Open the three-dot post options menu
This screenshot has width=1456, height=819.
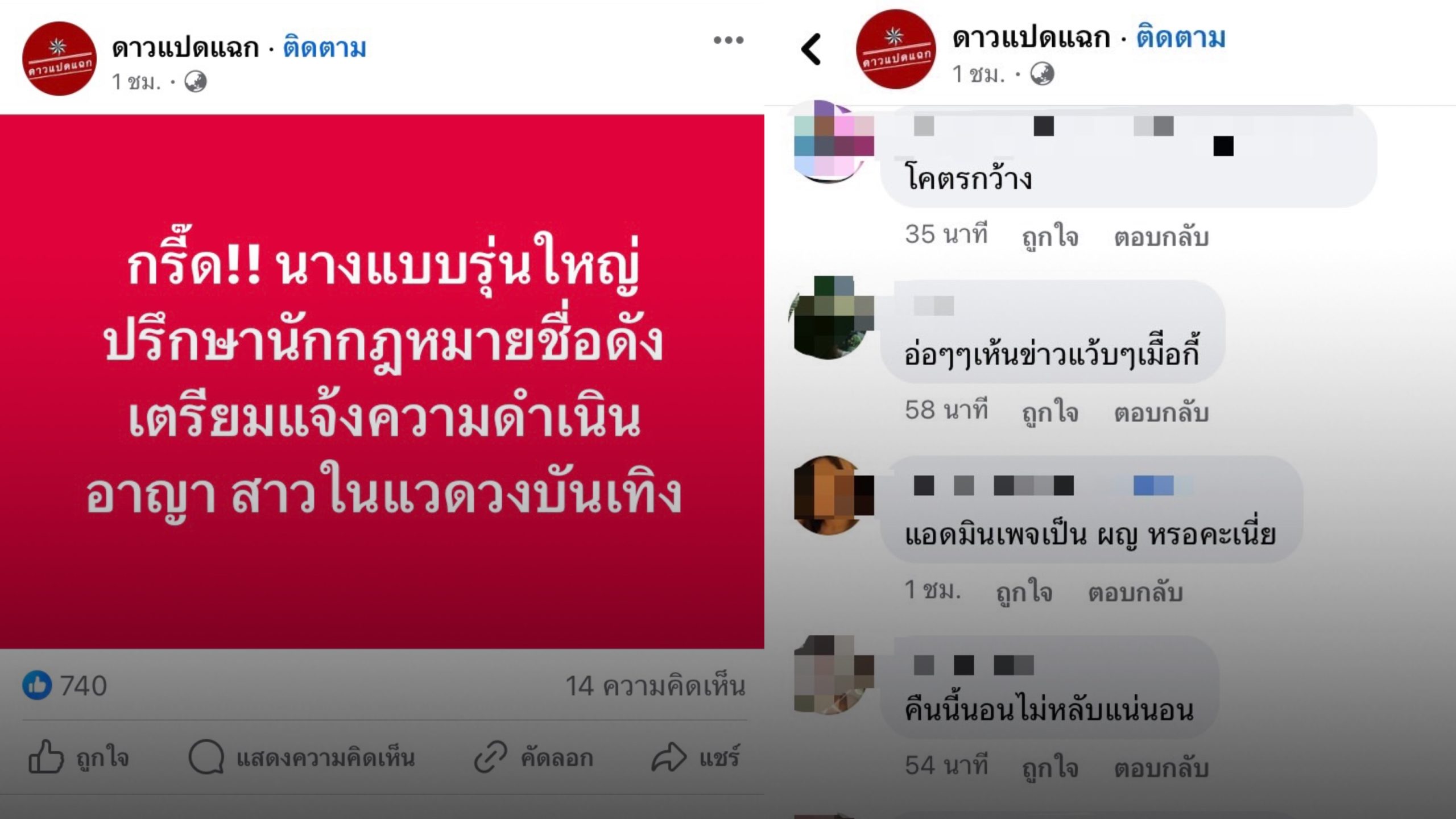tap(729, 40)
